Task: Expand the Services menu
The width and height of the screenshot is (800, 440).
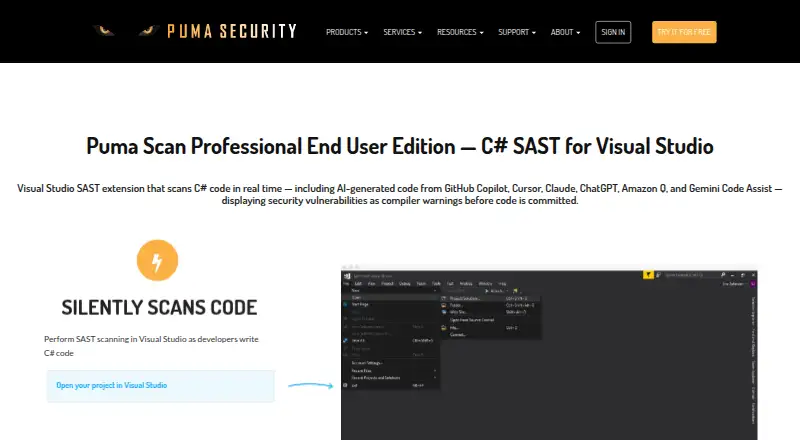Action: point(403,32)
